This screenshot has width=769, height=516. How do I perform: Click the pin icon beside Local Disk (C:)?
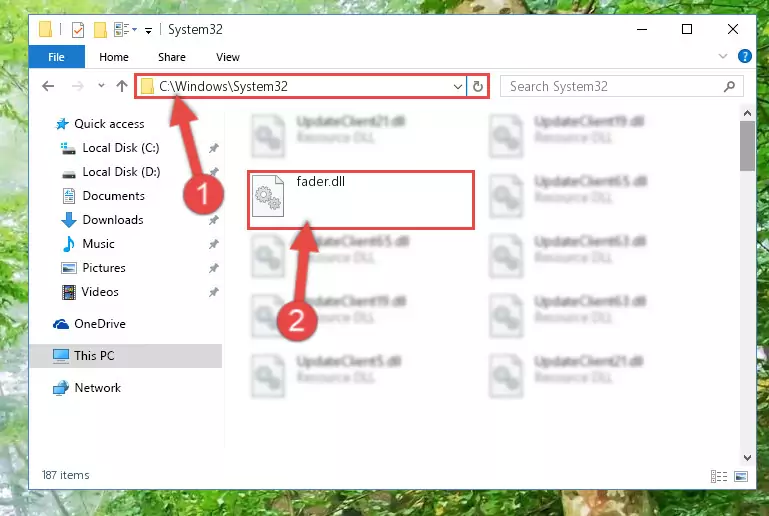click(x=213, y=148)
